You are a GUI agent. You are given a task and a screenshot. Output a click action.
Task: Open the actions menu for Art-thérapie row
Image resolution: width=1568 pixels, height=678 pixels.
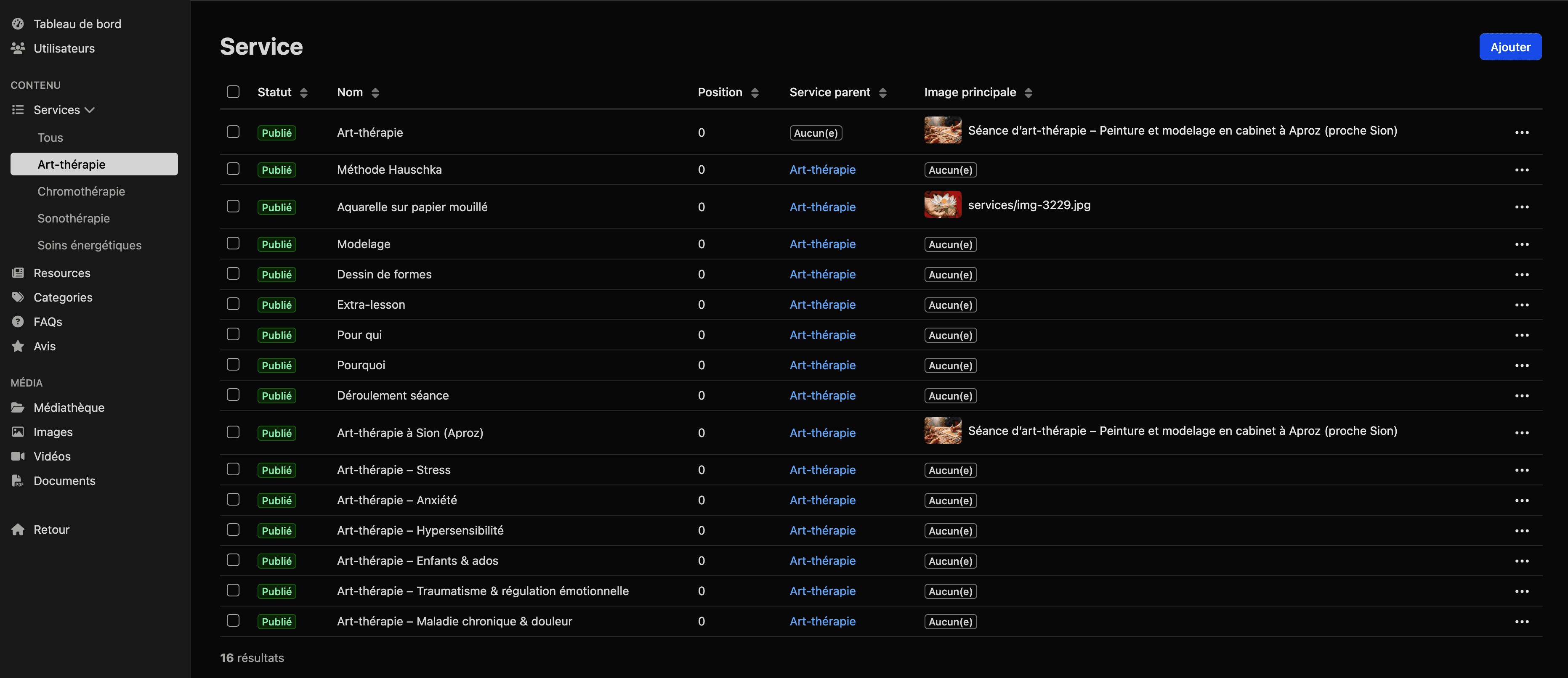[1523, 132]
